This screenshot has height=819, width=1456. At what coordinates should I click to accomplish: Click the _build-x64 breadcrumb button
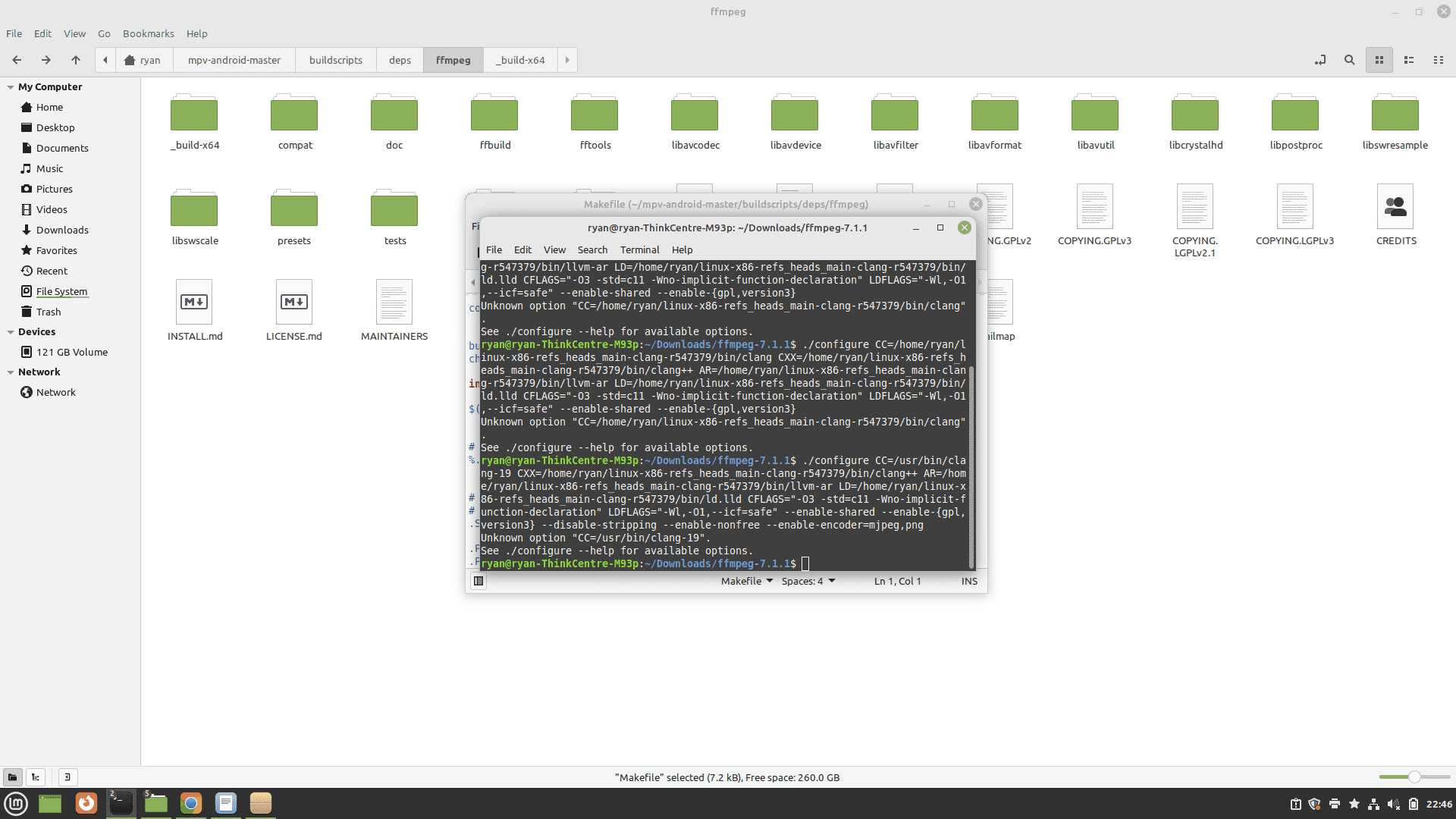click(x=520, y=60)
